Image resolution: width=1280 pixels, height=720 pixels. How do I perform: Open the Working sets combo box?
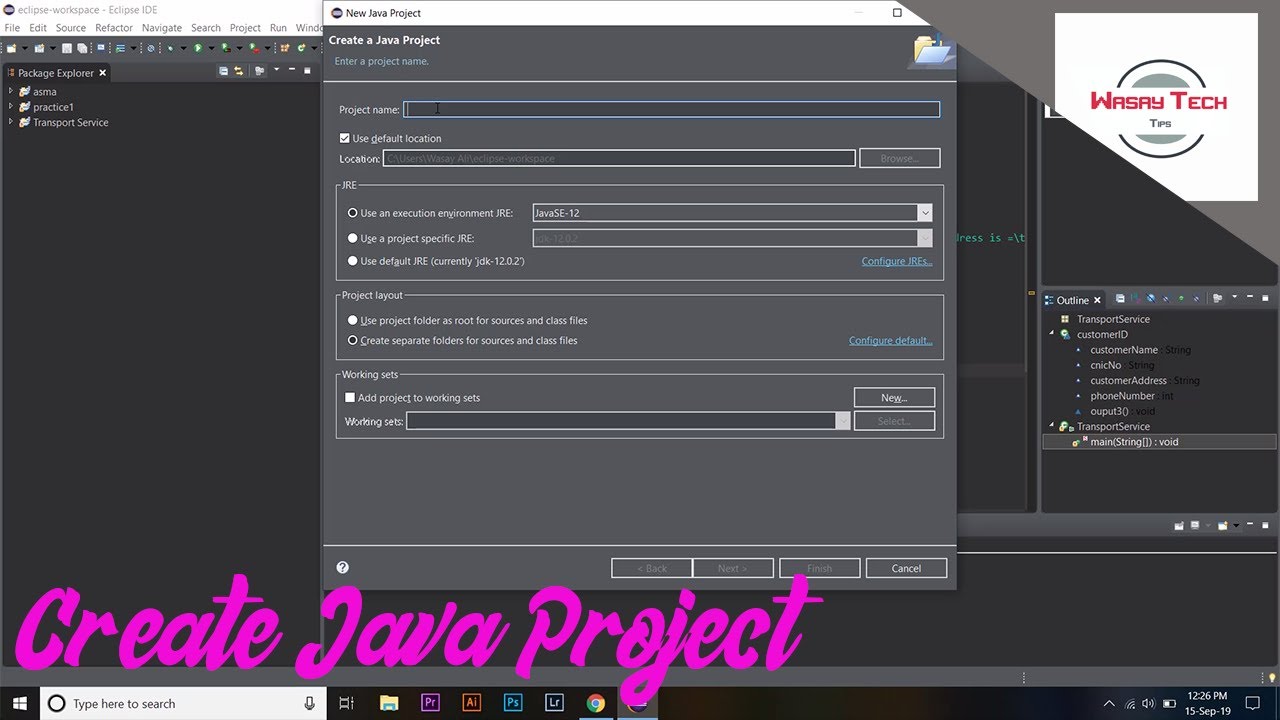(x=628, y=421)
